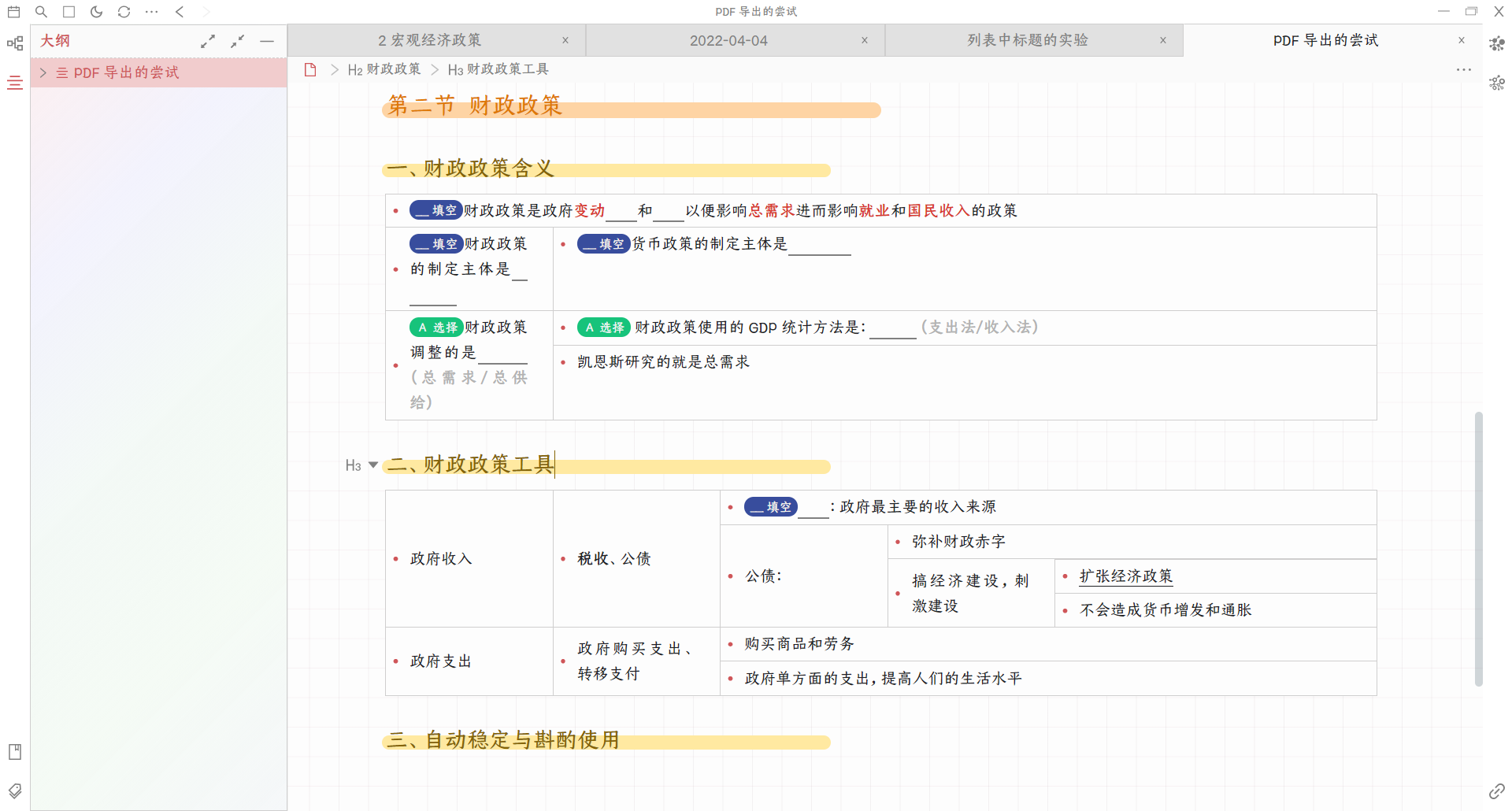Expand all items in the outline panel
This screenshot has height=811, width=1512.
(x=208, y=41)
